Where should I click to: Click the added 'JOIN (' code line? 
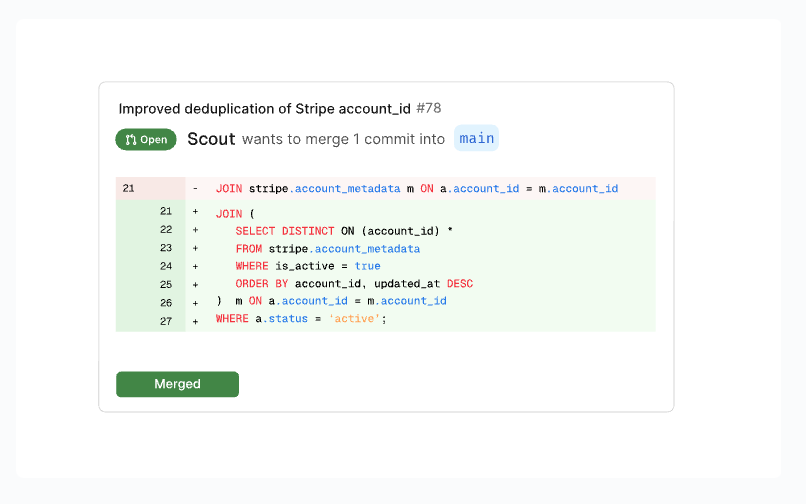(235, 213)
